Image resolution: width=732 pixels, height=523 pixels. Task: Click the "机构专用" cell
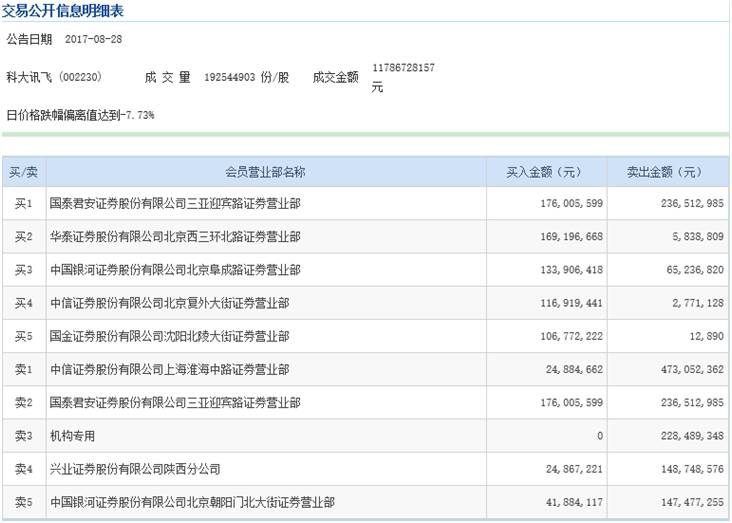click(x=72, y=436)
